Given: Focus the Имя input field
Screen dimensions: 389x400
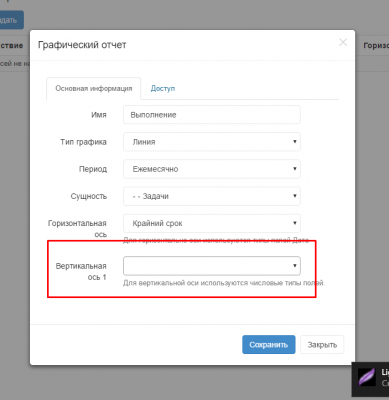Looking at the screenshot, I should [212, 115].
